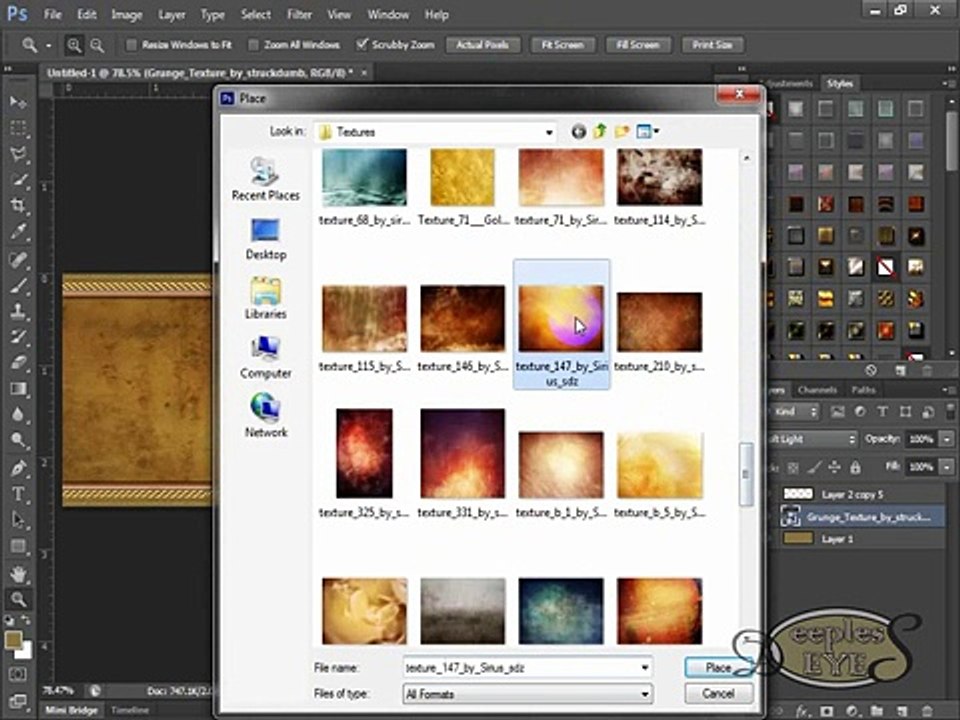Enable Zoom All Windows checkbox
This screenshot has width=960, height=720.
tap(253, 45)
